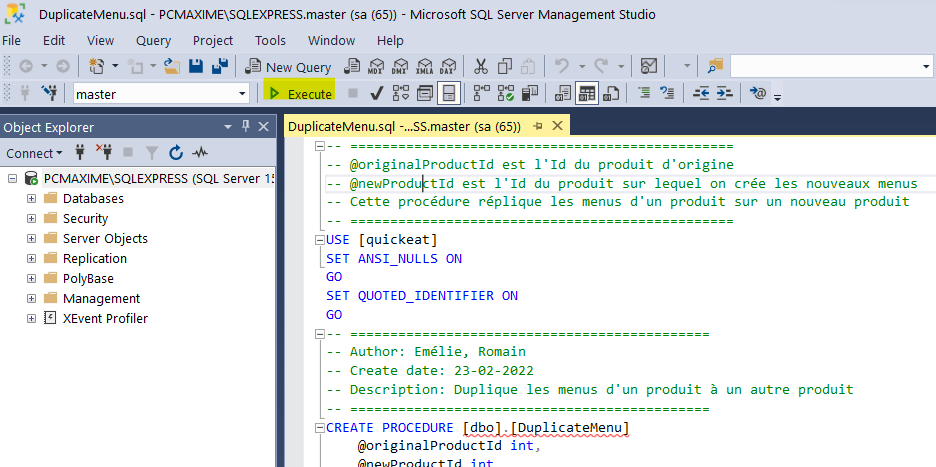The image size is (936, 467).
Task: Click the Specify Values for Template Parameters icon
Action: pyautogui.click(x=758, y=93)
